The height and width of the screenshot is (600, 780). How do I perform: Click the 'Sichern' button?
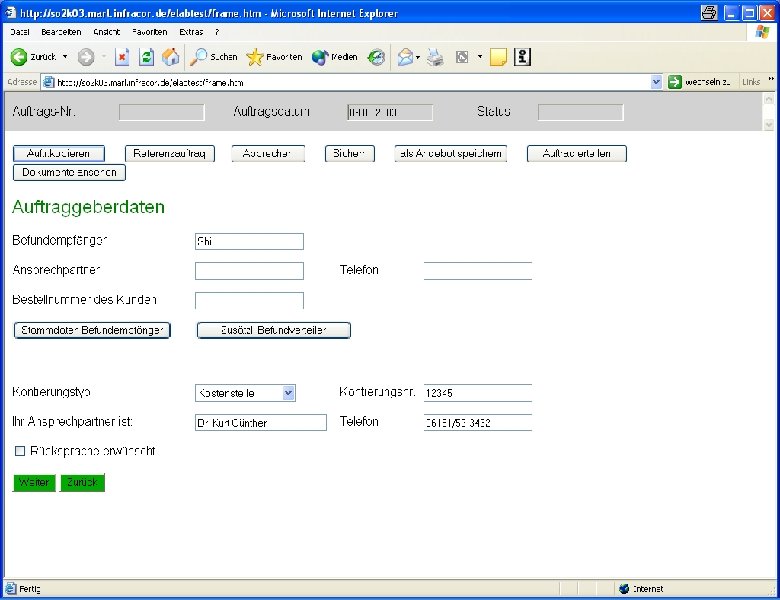[x=350, y=153]
